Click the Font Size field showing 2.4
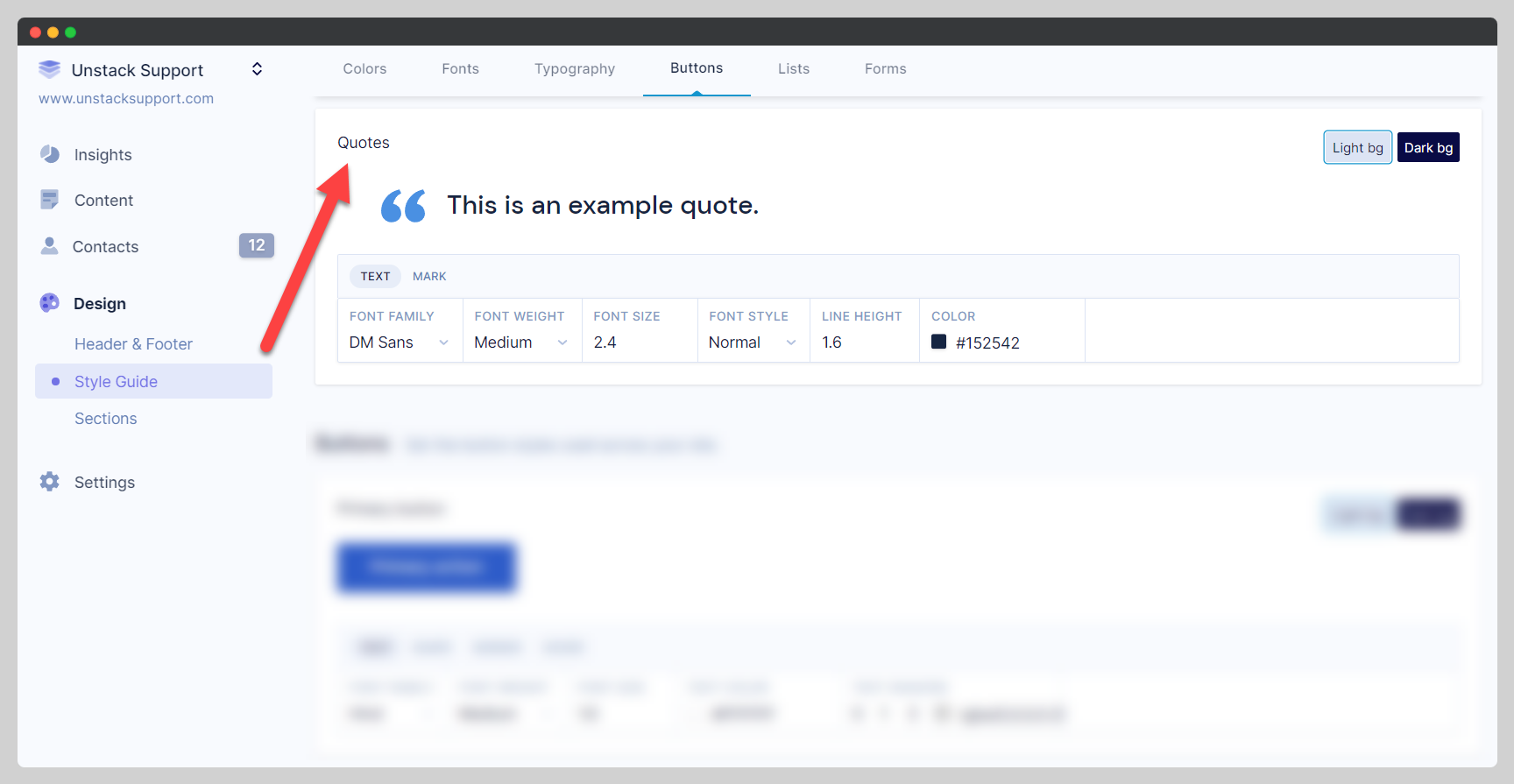The width and height of the screenshot is (1514, 784). (638, 343)
